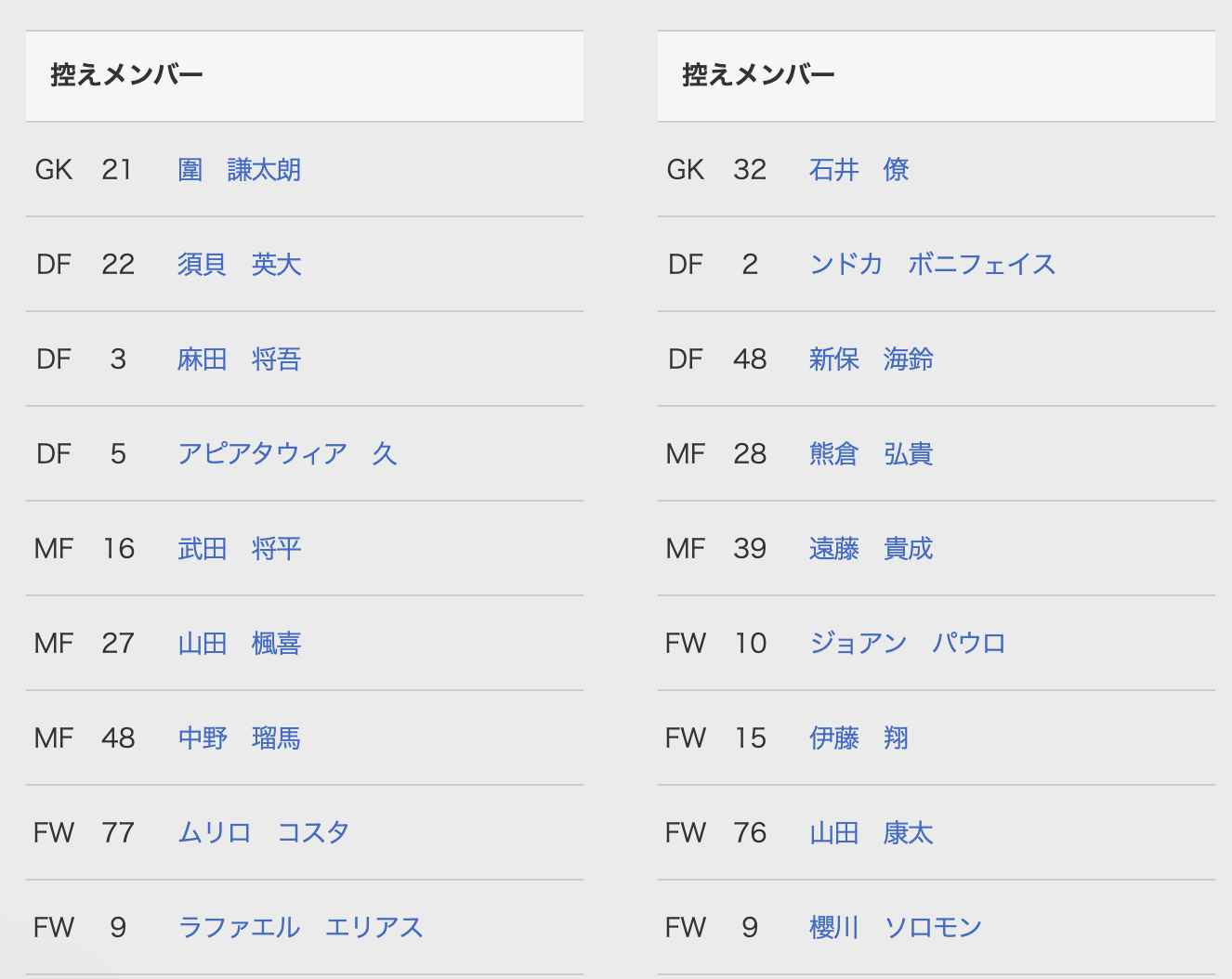
Task: Select ムリロ コスタ player link
Action: pyautogui.click(x=264, y=833)
